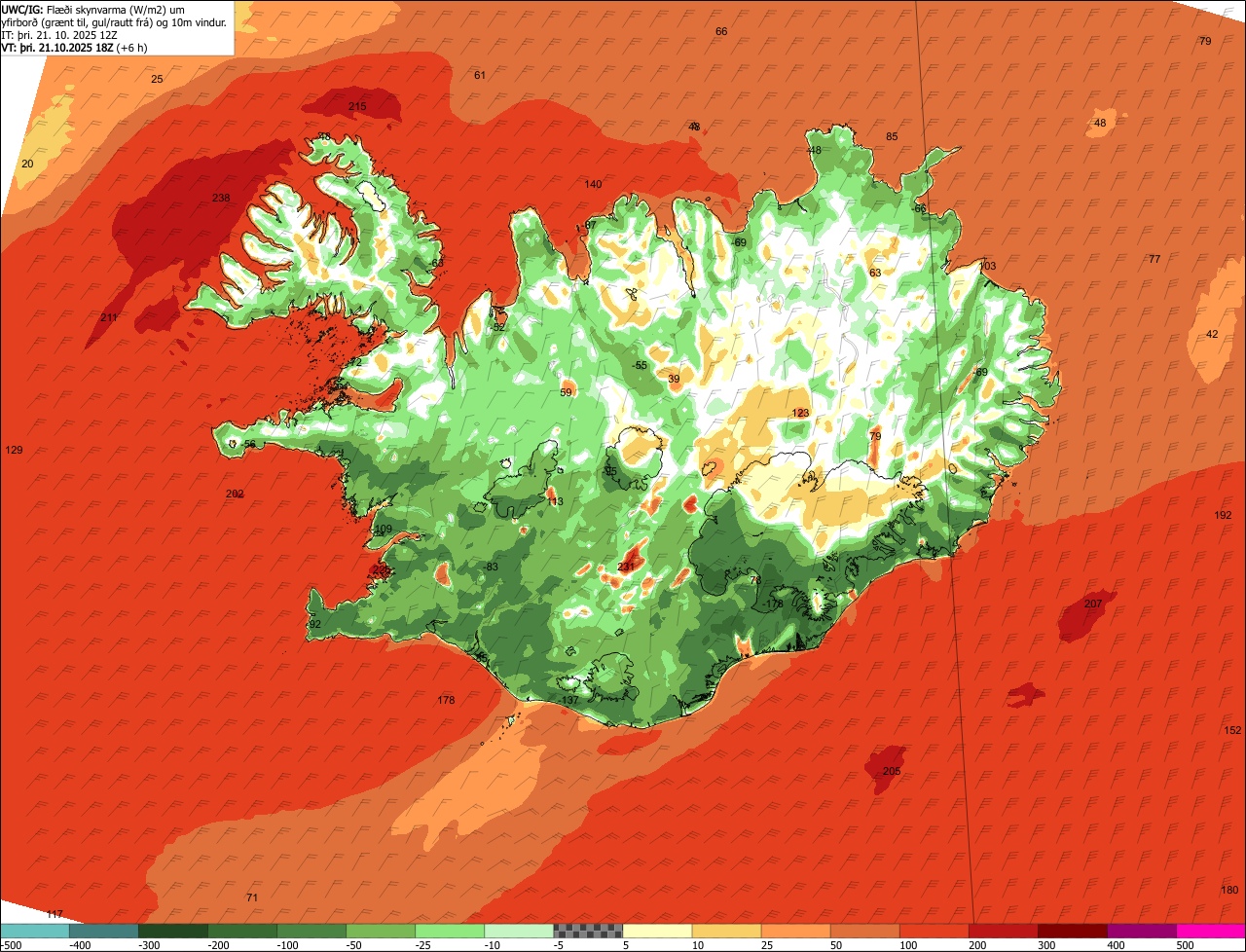Click the purple legend swatch between 400 and 500
Viewport: 1246px width, 952px height.
[1141, 930]
